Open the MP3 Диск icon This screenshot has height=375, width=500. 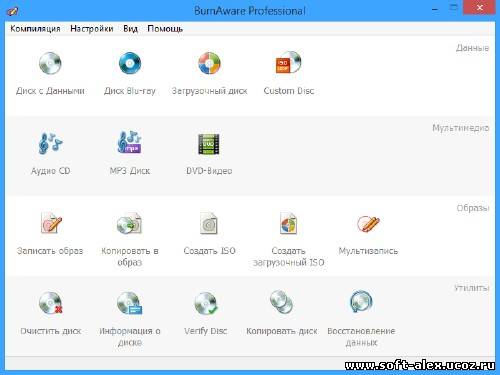point(130,142)
